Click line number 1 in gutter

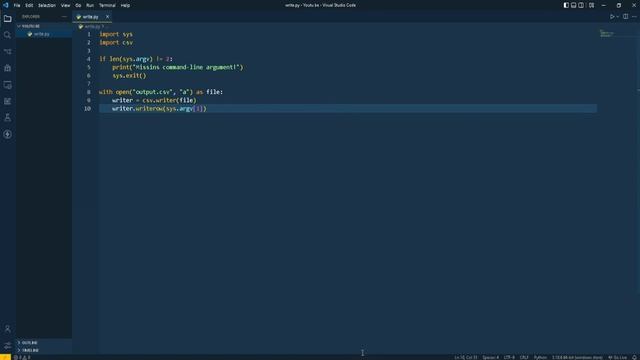click(x=89, y=34)
